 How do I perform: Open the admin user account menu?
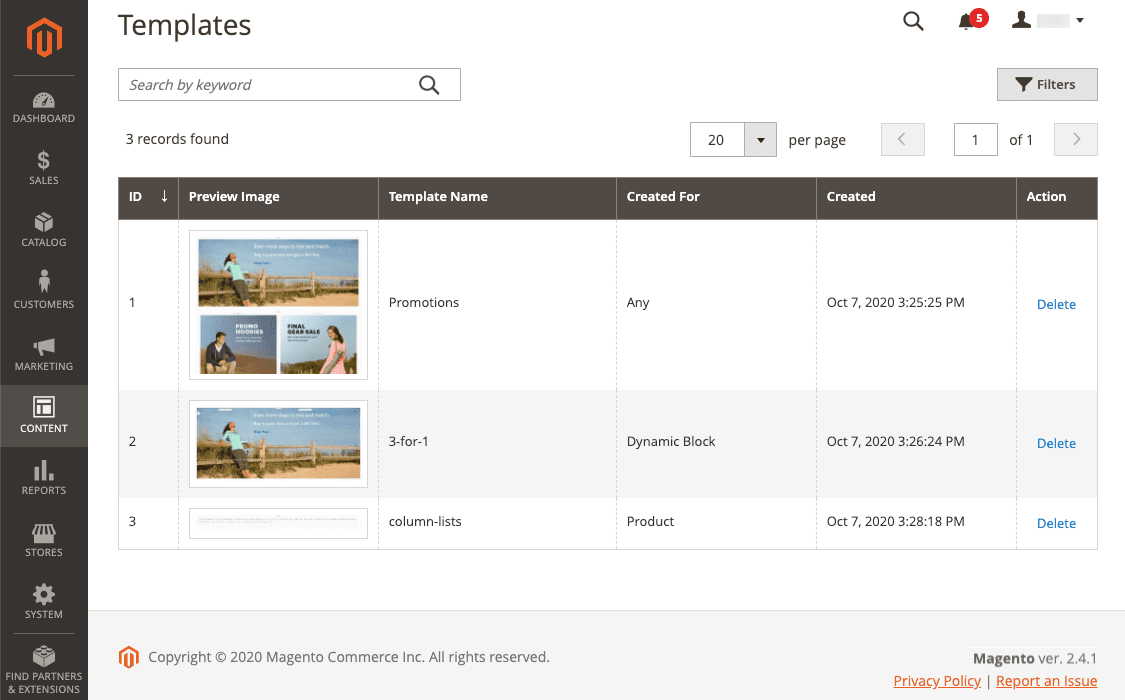(1048, 20)
